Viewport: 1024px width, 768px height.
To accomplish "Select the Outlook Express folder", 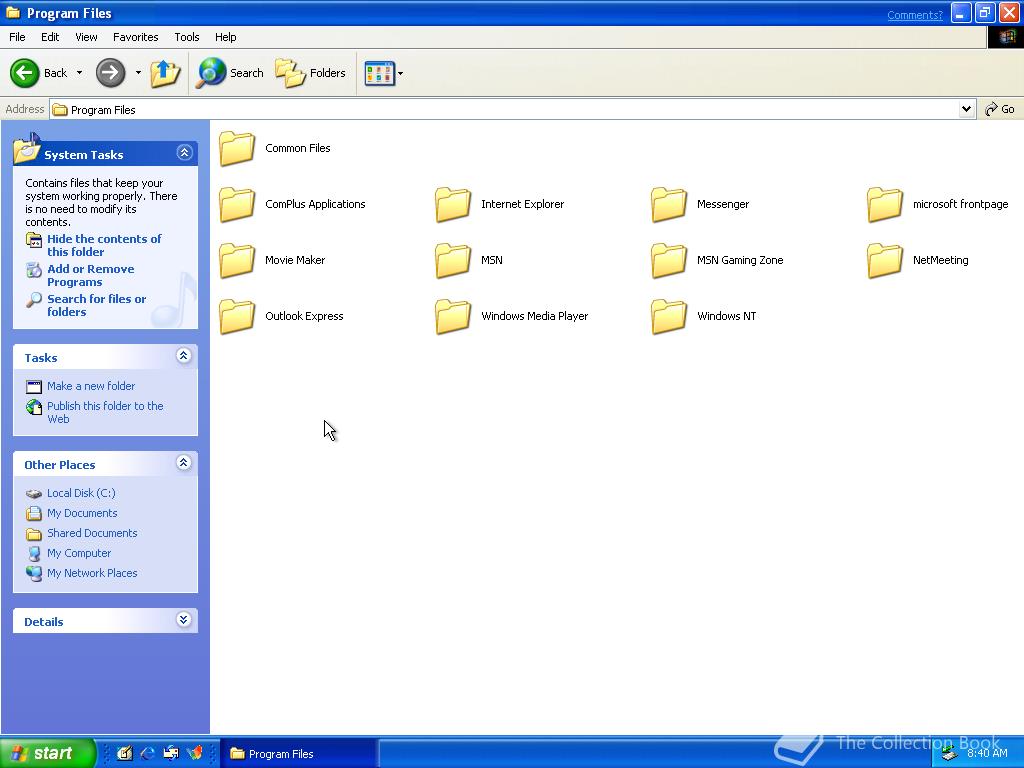I will point(281,316).
